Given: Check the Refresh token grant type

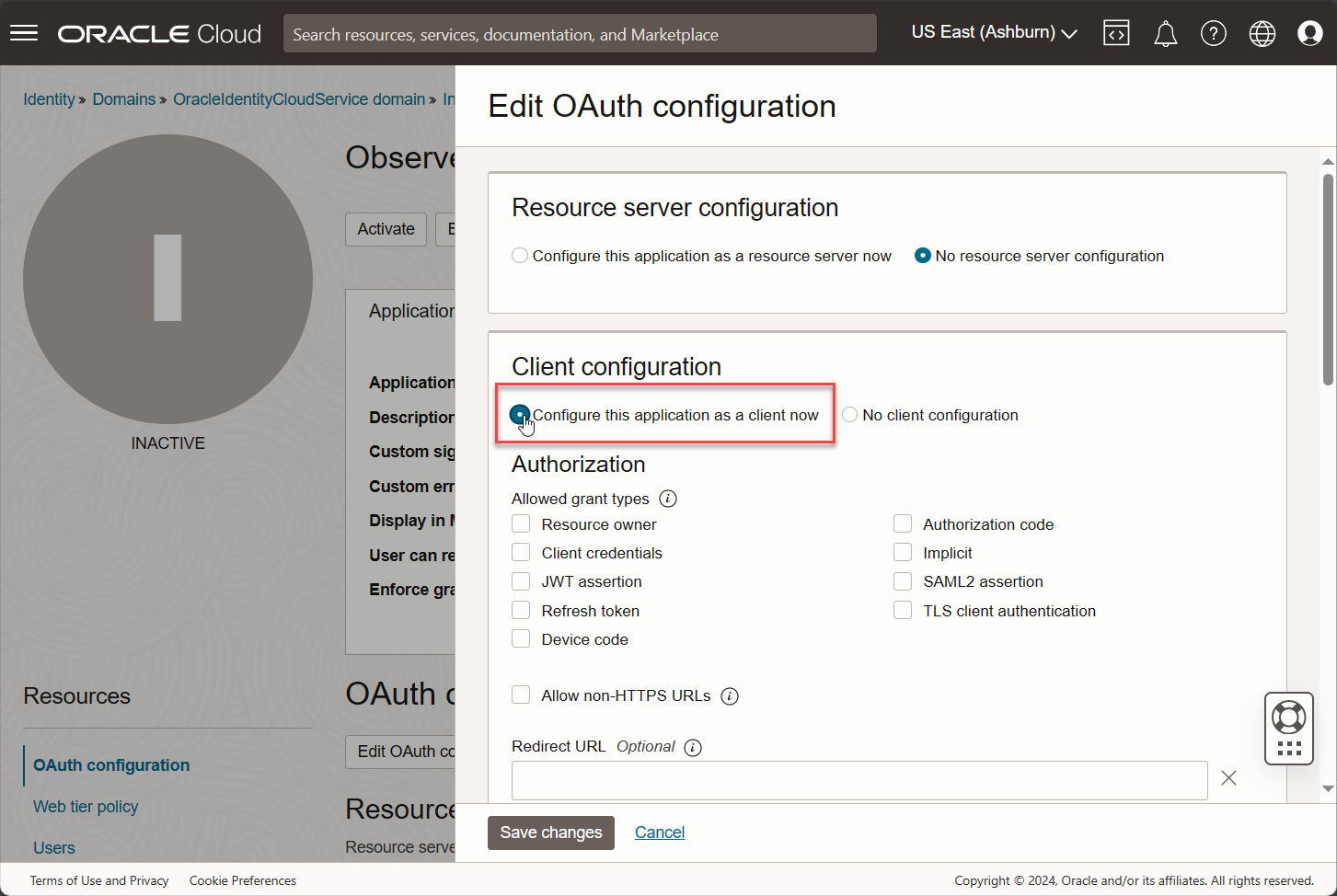Looking at the screenshot, I should pyautogui.click(x=521, y=610).
